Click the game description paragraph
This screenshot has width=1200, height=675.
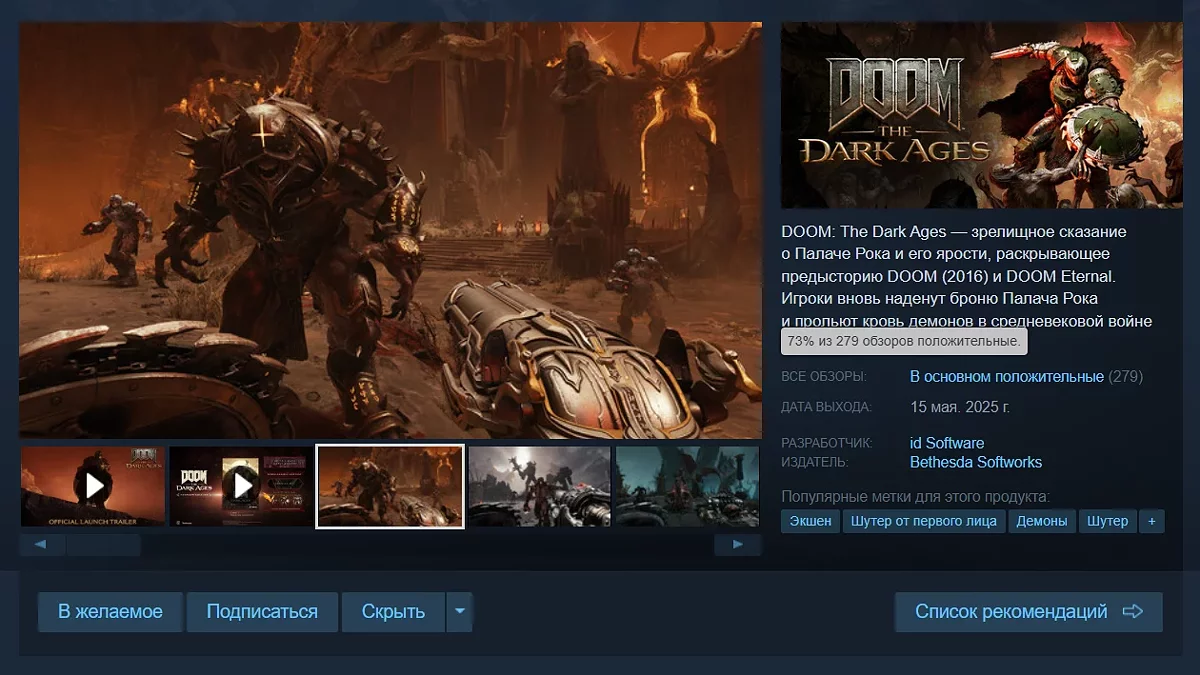tap(967, 276)
